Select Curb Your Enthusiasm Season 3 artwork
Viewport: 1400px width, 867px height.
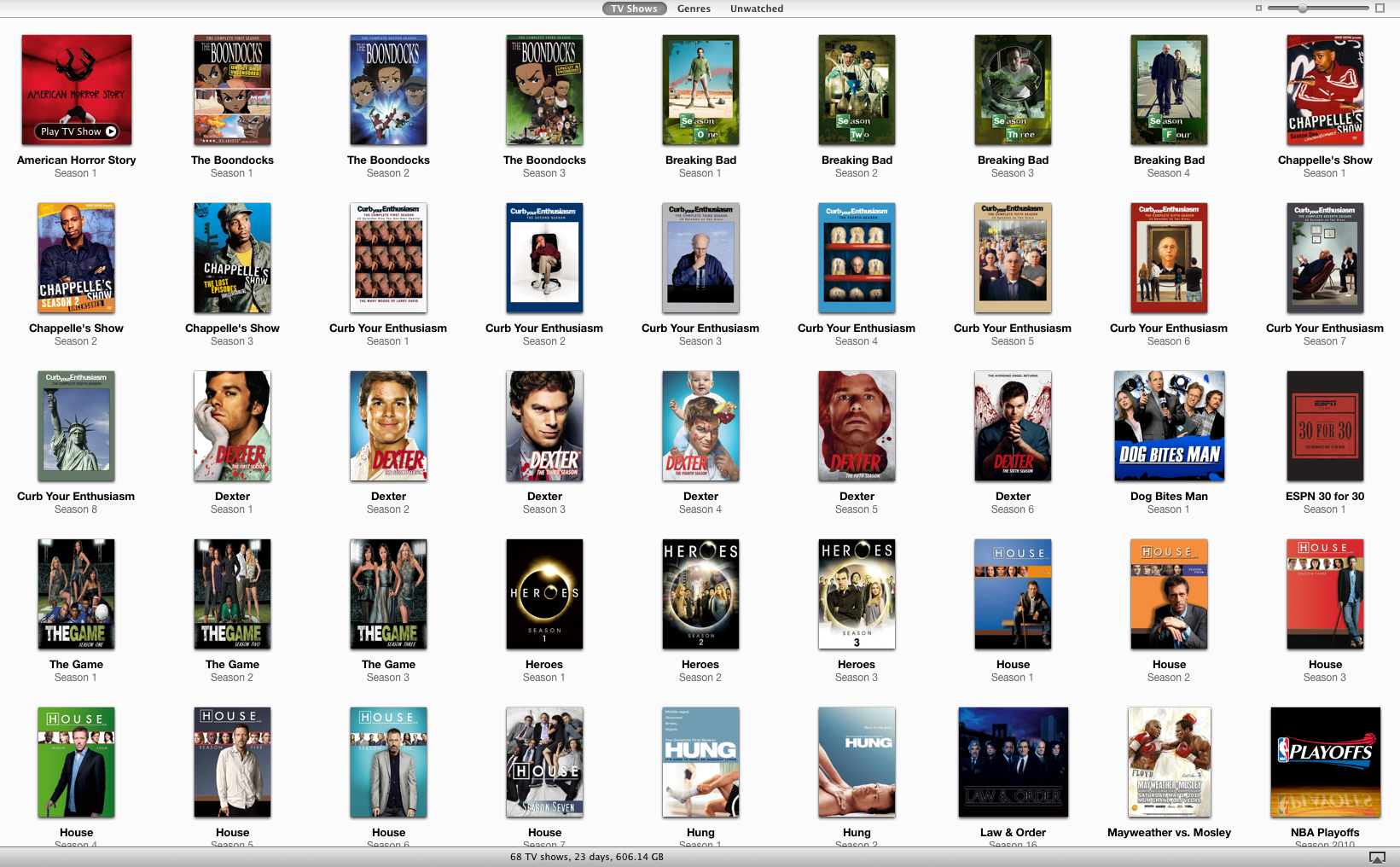(x=700, y=258)
